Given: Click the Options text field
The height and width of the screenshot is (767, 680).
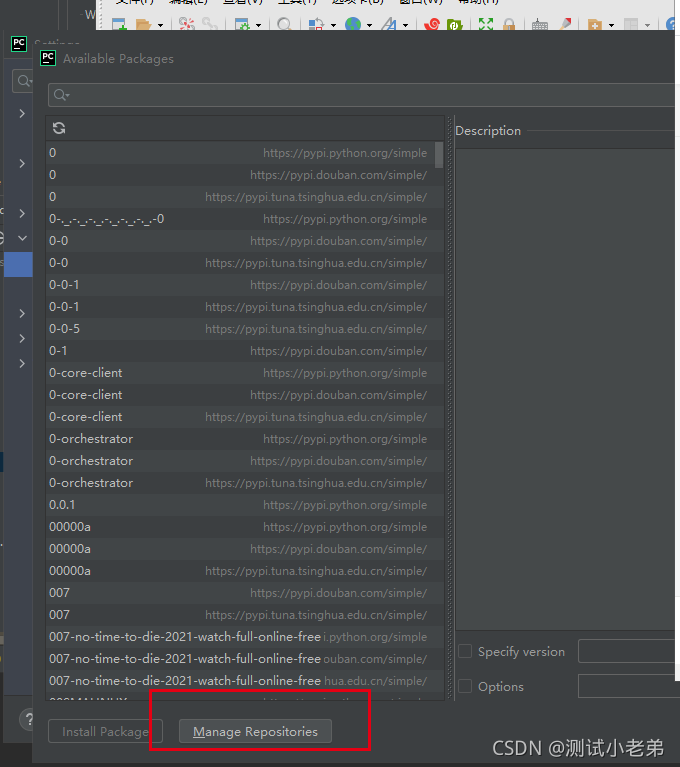Looking at the screenshot, I should [629, 686].
